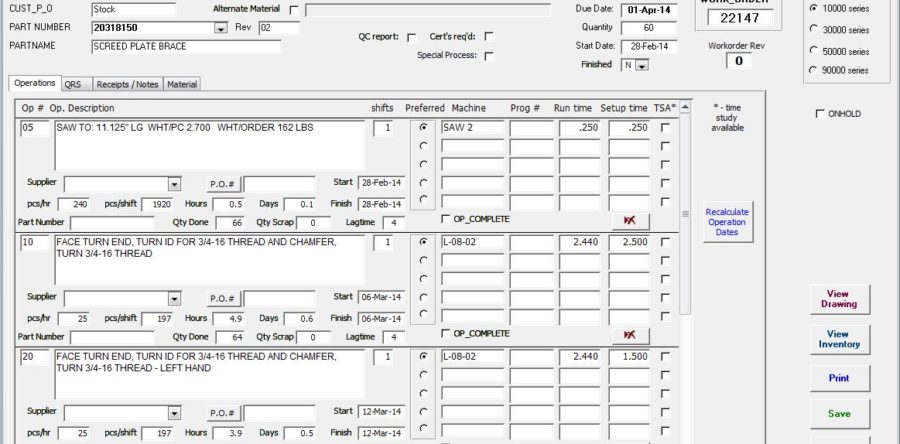Click the CUST_P_O field containing Stock

coord(134,10)
